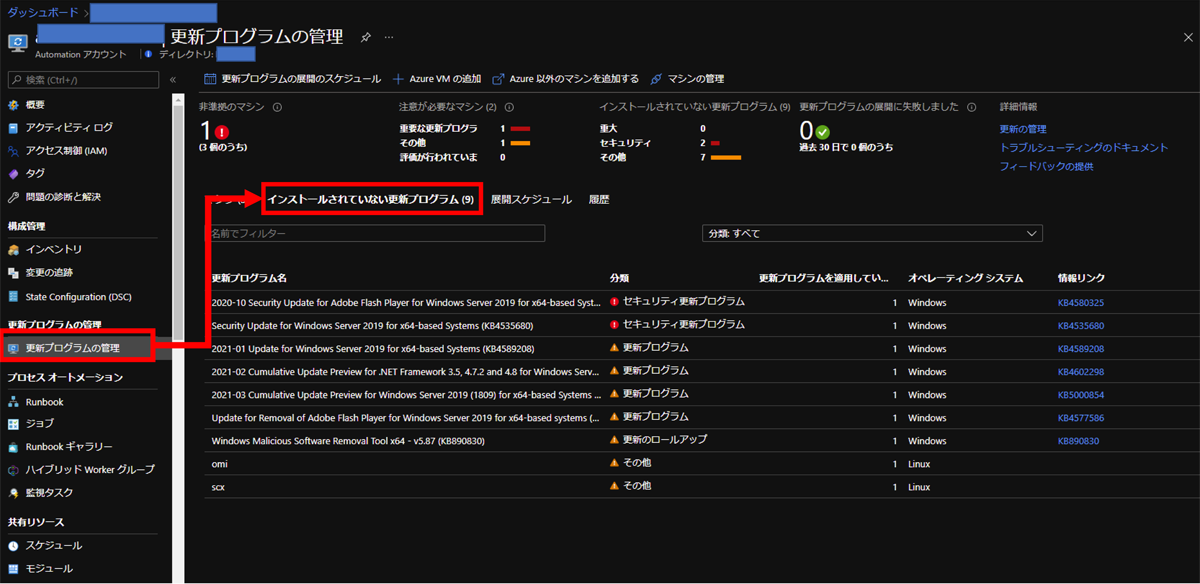The height and width of the screenshot is (584, 1200).
Task: Click Azure 以外のマシンを追加する
Action: coord(565,79)
